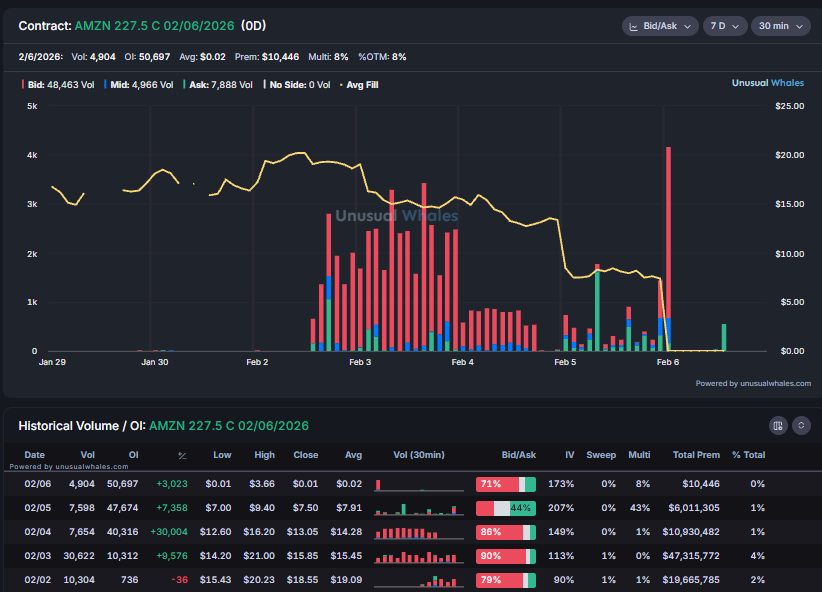Open the Bid/Ask chart type dropdown
Image resolution: width=822 pixels, height=592 pixels.
point(660,26)
